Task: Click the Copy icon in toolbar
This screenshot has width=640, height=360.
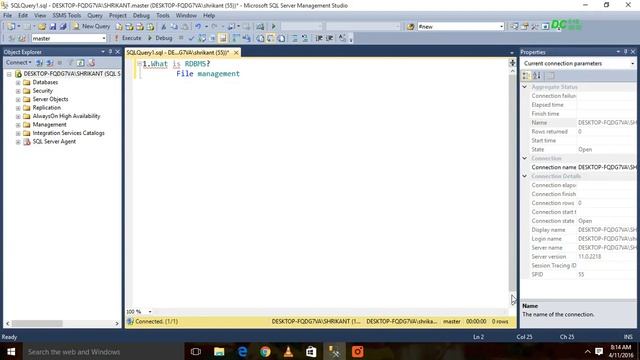Action: 174,27
